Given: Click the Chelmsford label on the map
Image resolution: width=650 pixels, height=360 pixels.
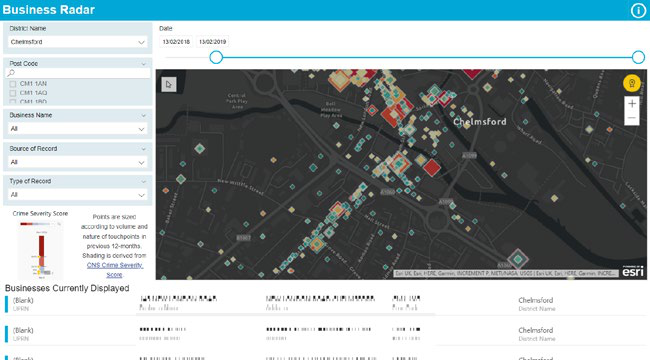Looking at the screenshot, I should [480, 122].
